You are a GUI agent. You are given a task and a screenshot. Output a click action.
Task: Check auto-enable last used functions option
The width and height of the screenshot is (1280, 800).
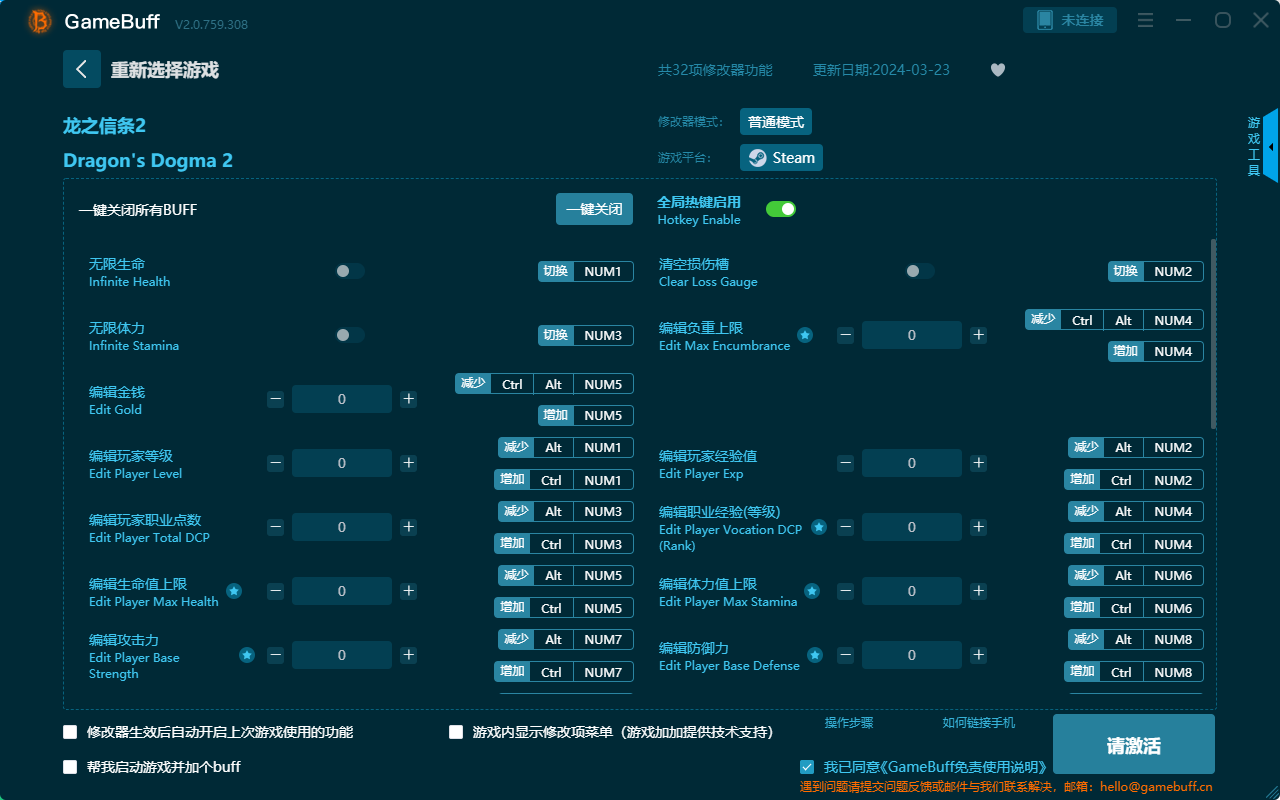pyautogui.click(x=70, y=732)
